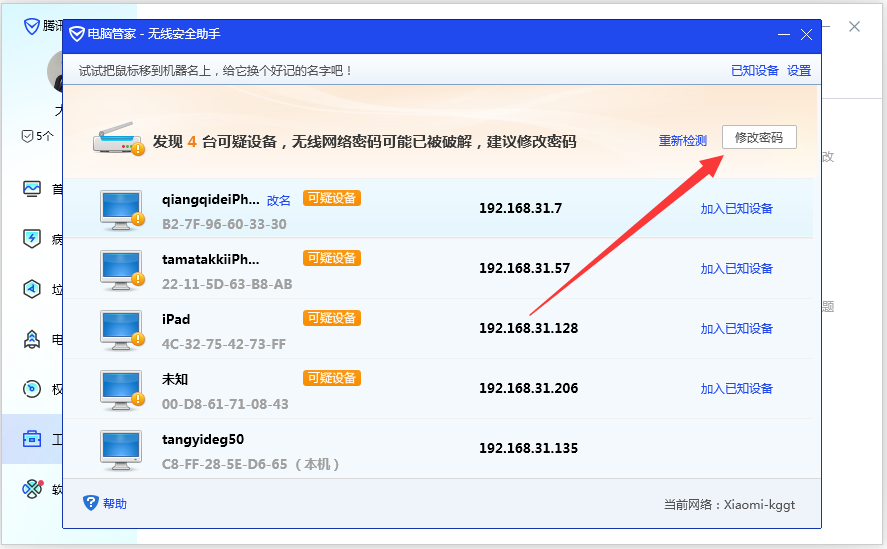Click the 电脑管家 shield logo in title bar

point(76,34)
